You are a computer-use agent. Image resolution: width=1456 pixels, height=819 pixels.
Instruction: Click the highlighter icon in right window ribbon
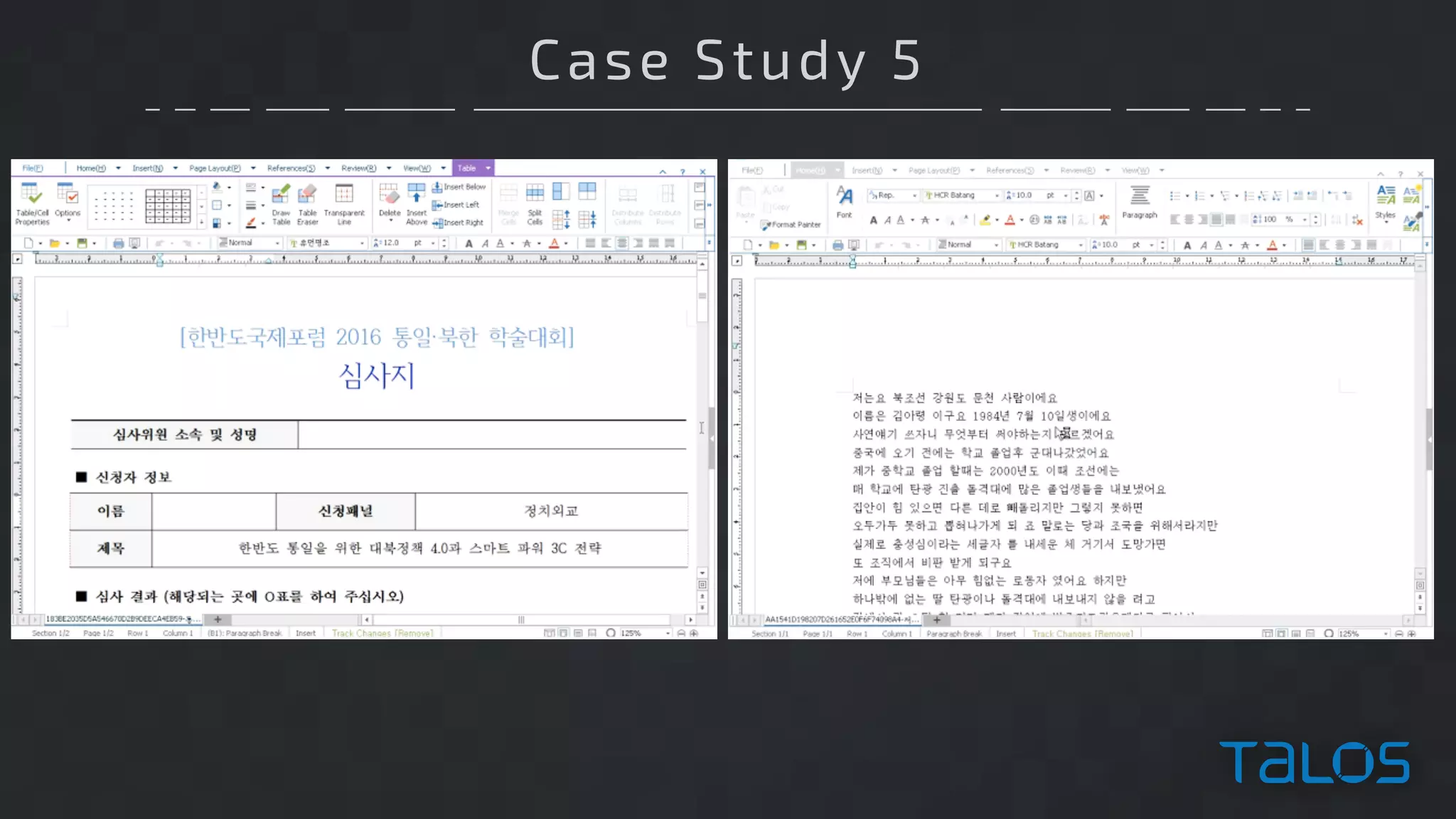[x=985, y=220]
